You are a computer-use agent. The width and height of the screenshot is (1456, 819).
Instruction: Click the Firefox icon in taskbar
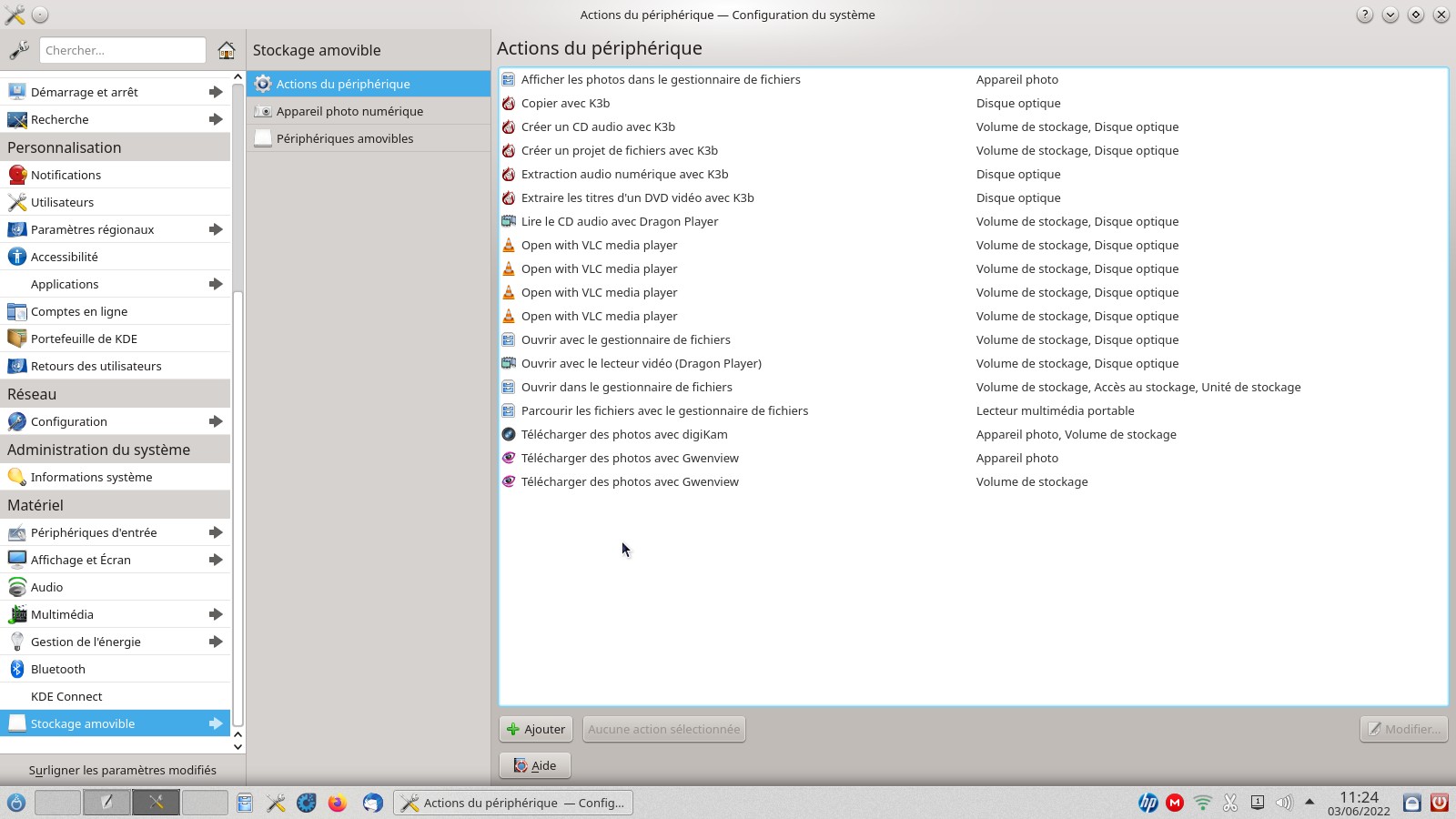(338, 803)
